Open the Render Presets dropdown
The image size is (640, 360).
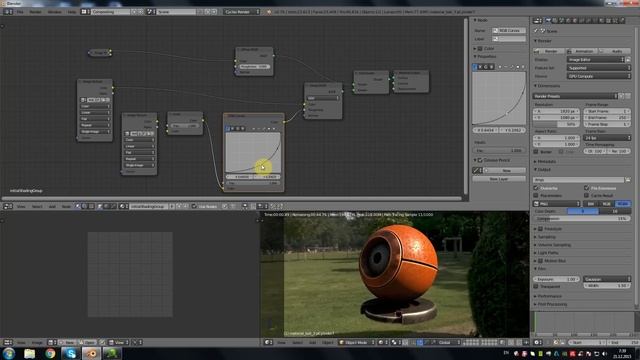click(575, 96)
